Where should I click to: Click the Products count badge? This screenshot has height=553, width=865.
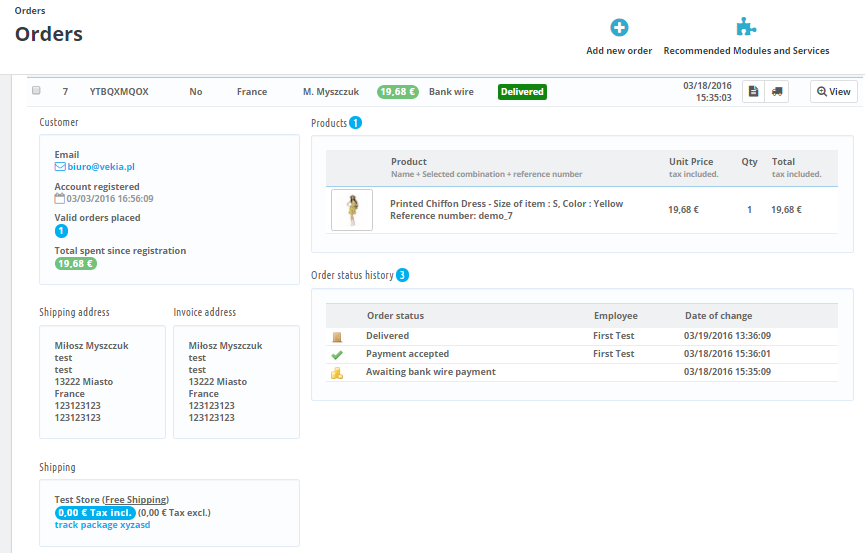point(355,123)
